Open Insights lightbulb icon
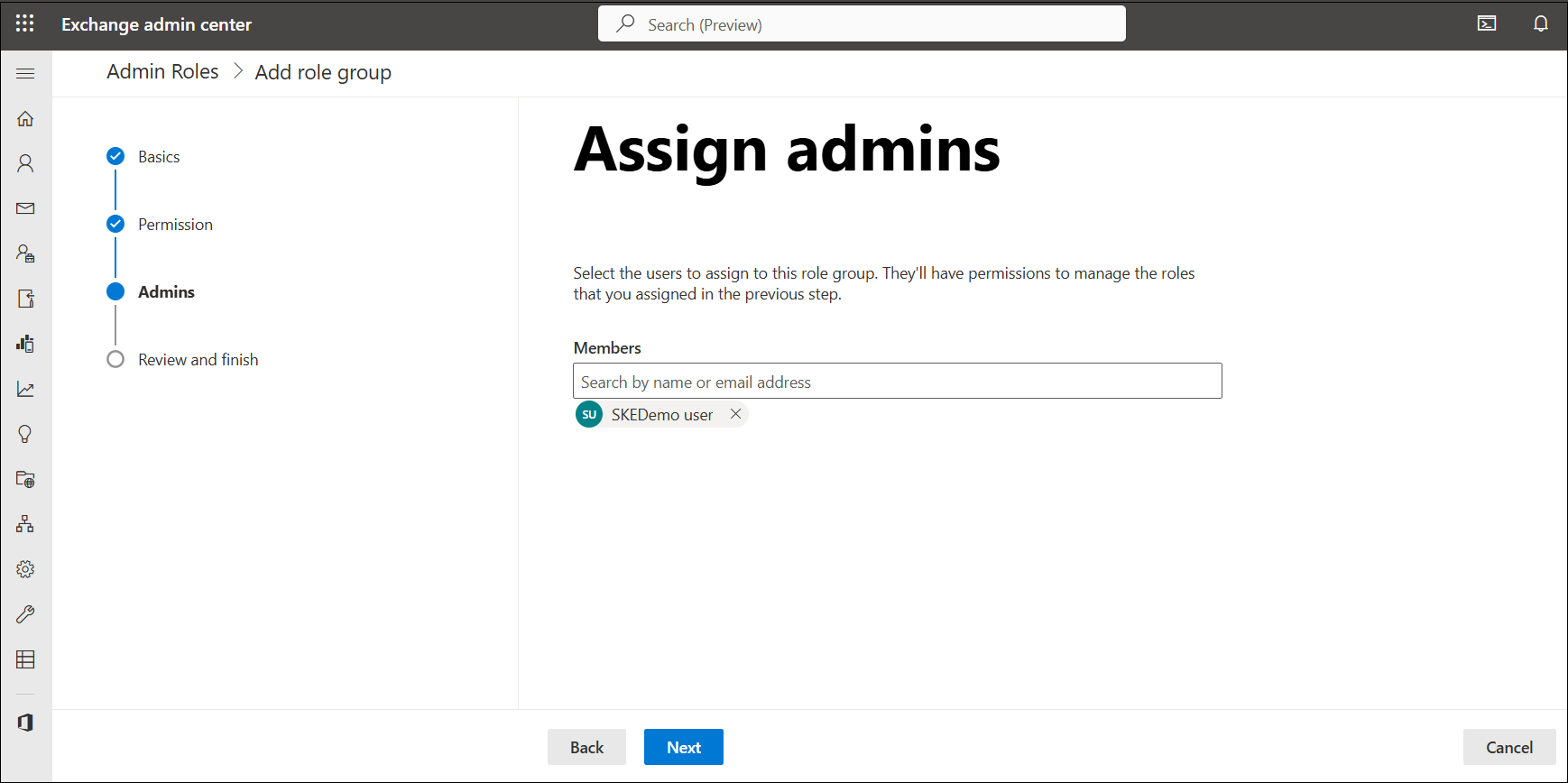Image resolution: width=1568 pixels, height=783 pixels. point(25,434)
